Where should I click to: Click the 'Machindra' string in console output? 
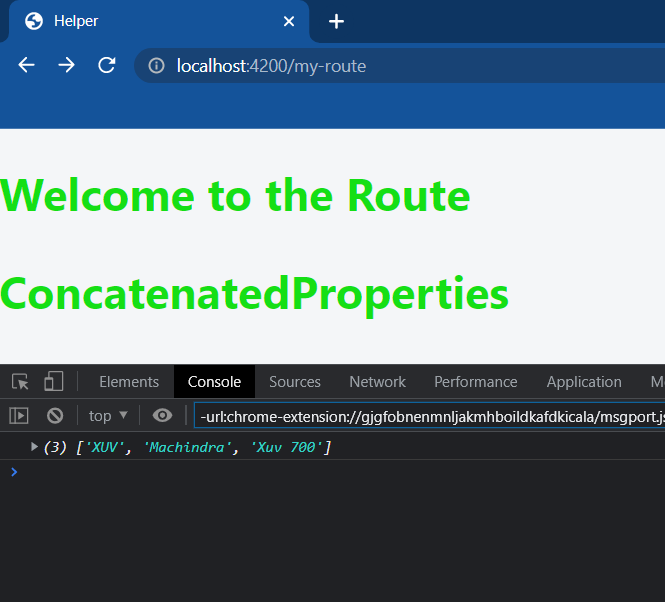pos(187,447)
